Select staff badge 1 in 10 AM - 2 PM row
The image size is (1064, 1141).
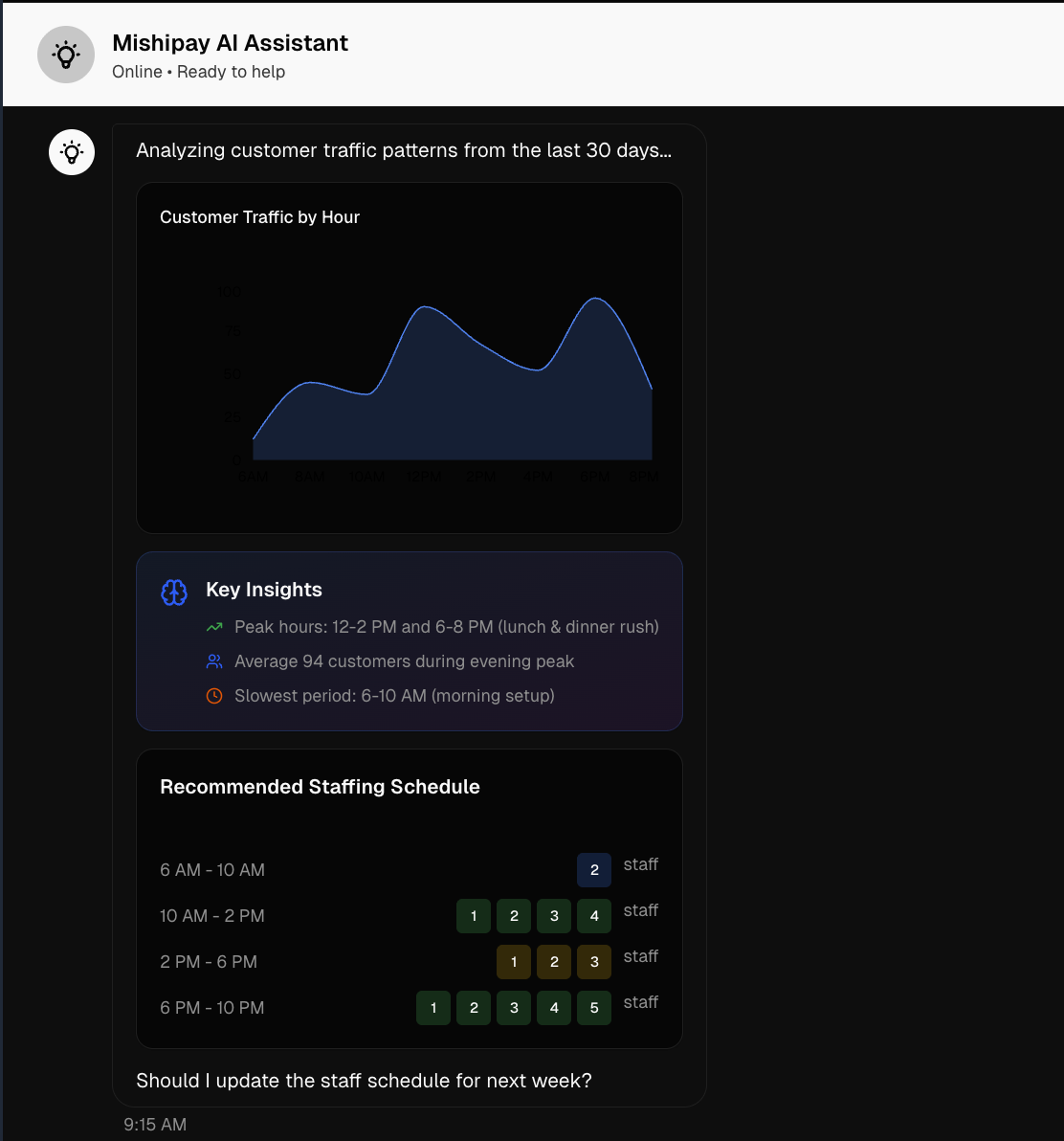pyautogui.click(x=474, y=915)
